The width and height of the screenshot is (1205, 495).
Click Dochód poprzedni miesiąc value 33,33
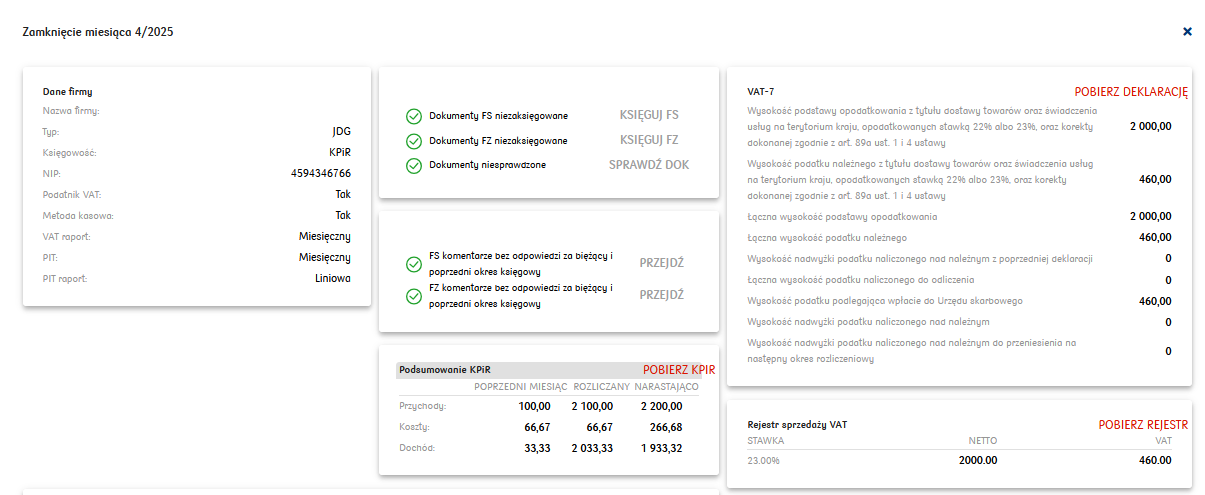pyautogui.click(x=538, y=448)
